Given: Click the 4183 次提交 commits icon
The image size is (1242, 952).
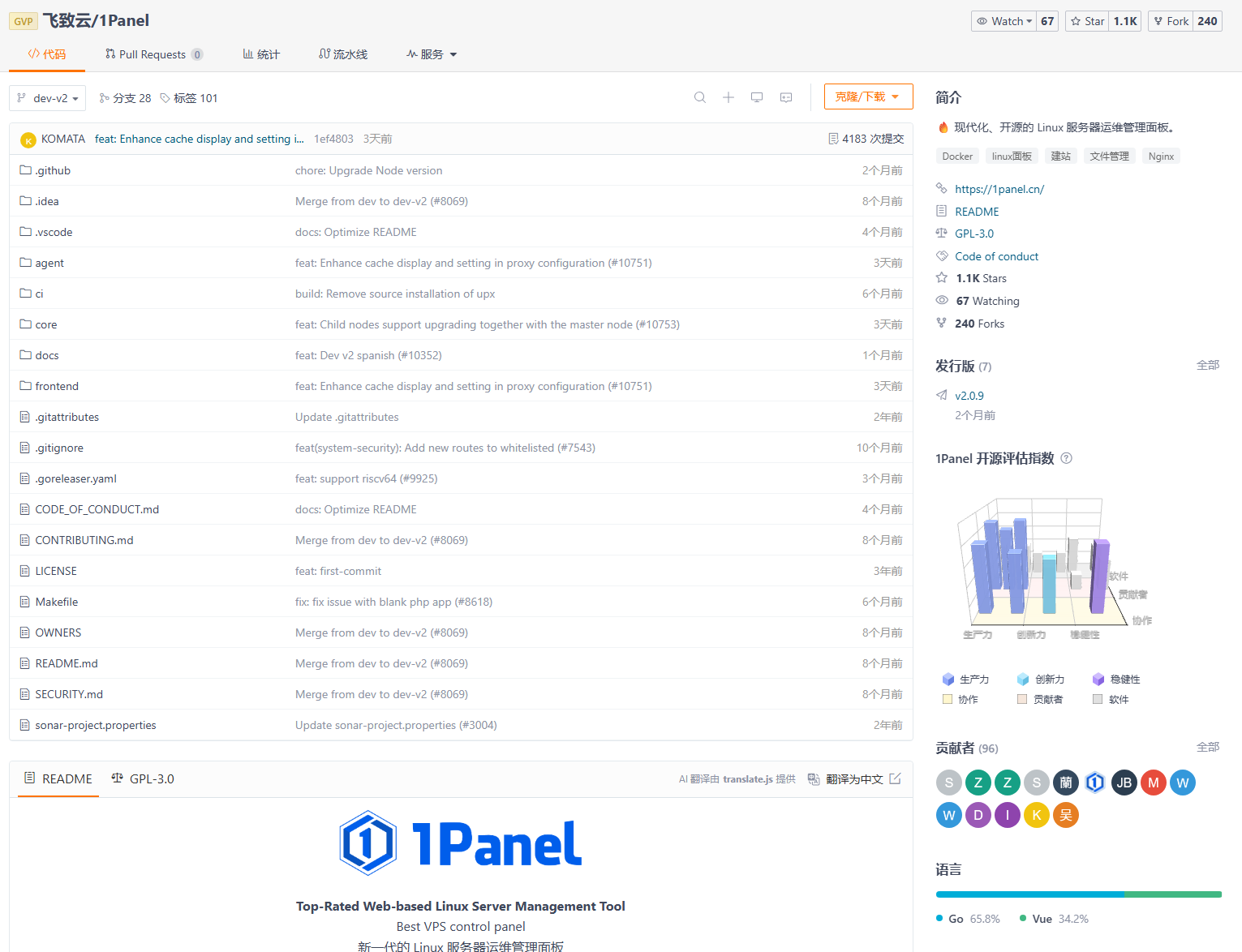Looking at the screenshot, I should pos(833,139).
